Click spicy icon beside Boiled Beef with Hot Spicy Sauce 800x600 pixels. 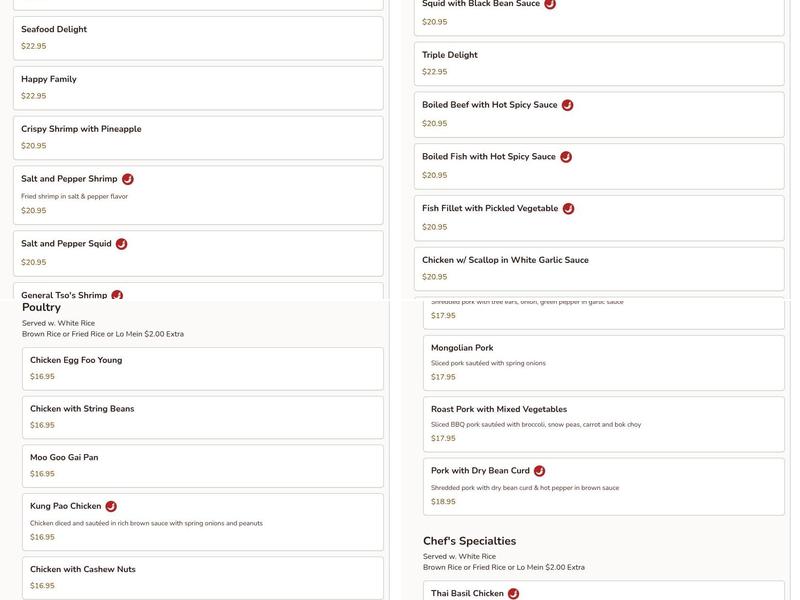point(568,105)
